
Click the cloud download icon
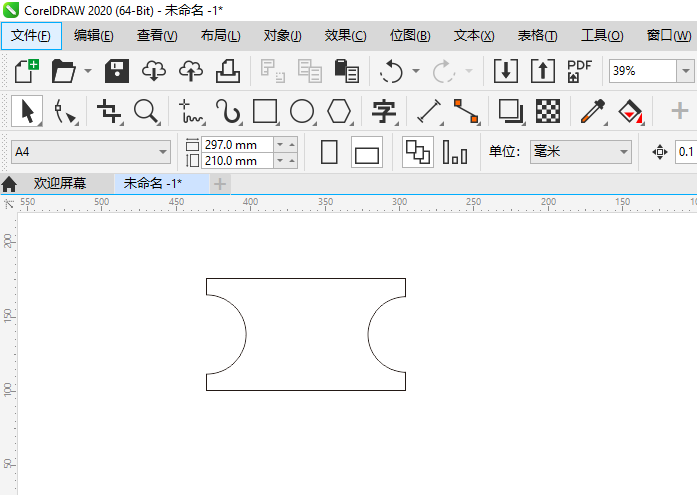click(x=154, y=71)
